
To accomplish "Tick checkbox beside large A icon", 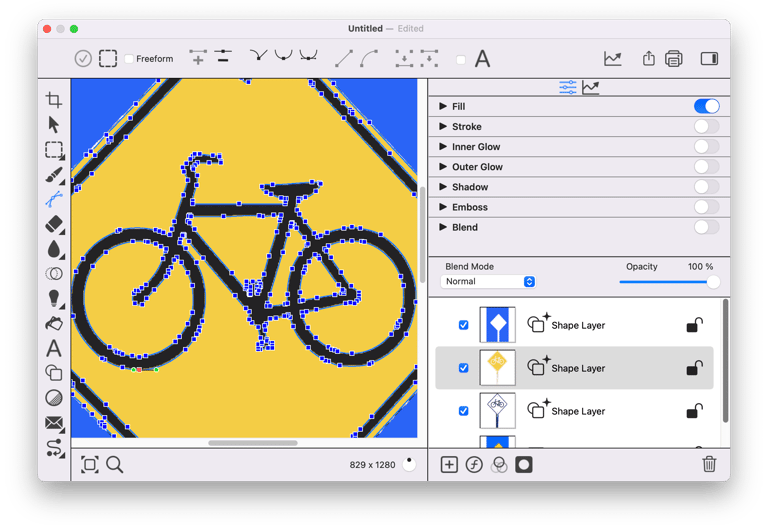I will point(460,60).
